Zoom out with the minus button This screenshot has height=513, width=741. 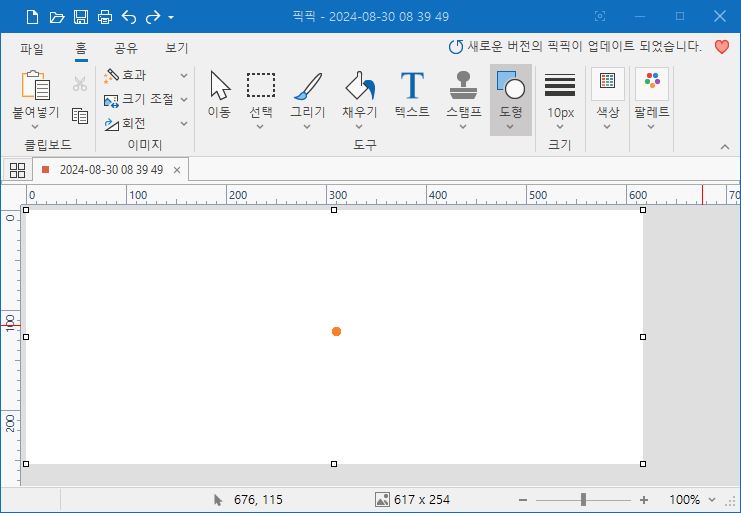523,500
